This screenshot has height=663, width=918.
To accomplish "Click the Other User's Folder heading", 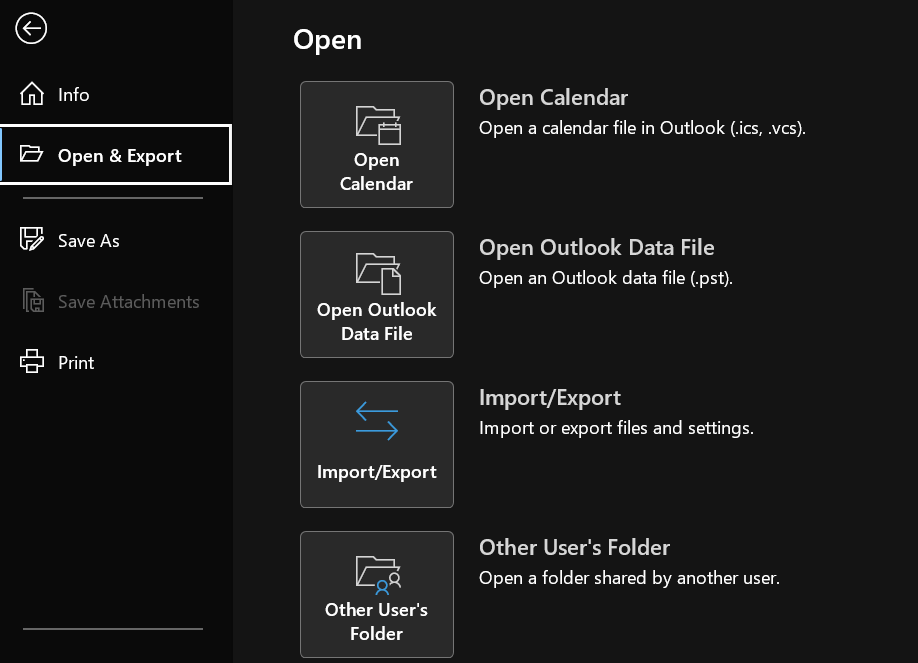I will 574,548.
